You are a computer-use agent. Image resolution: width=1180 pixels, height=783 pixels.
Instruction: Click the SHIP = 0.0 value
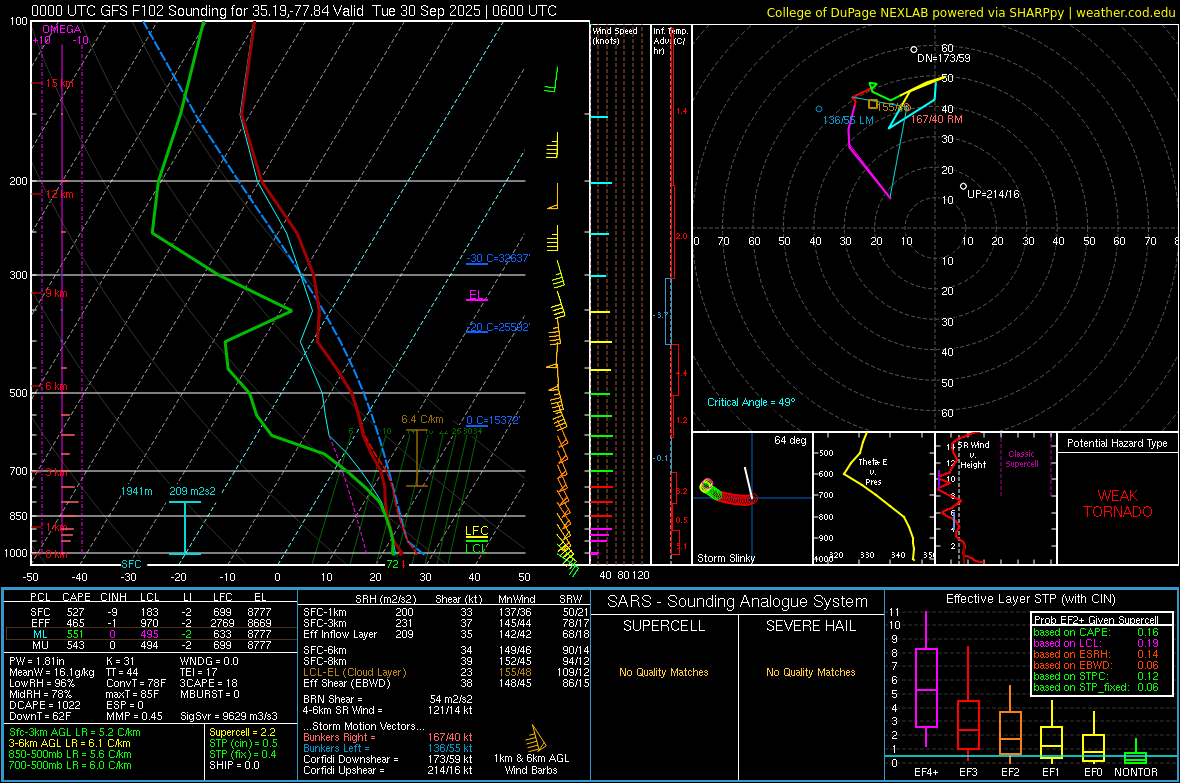coord(234,765)
